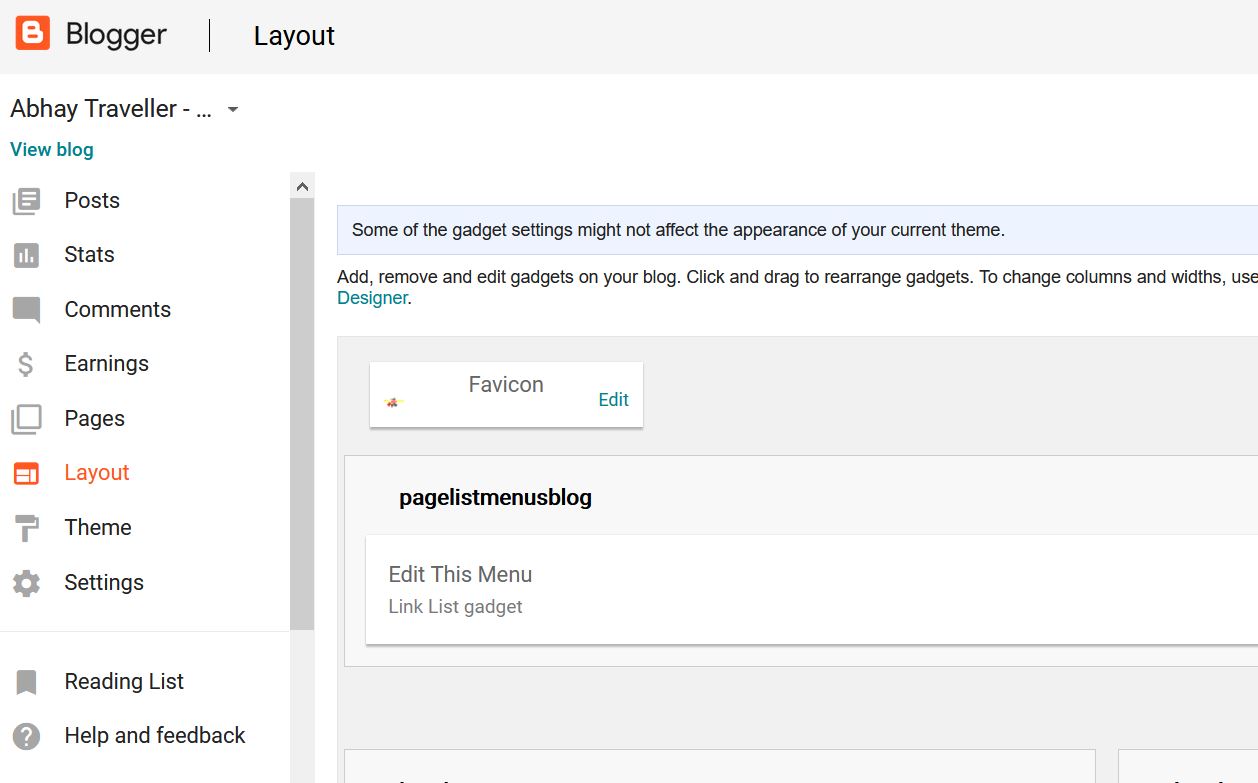1258x783 pixels.
Task: Select Layout in the sidebar menu
Action: pyautogui.click(x=97, y=473)
